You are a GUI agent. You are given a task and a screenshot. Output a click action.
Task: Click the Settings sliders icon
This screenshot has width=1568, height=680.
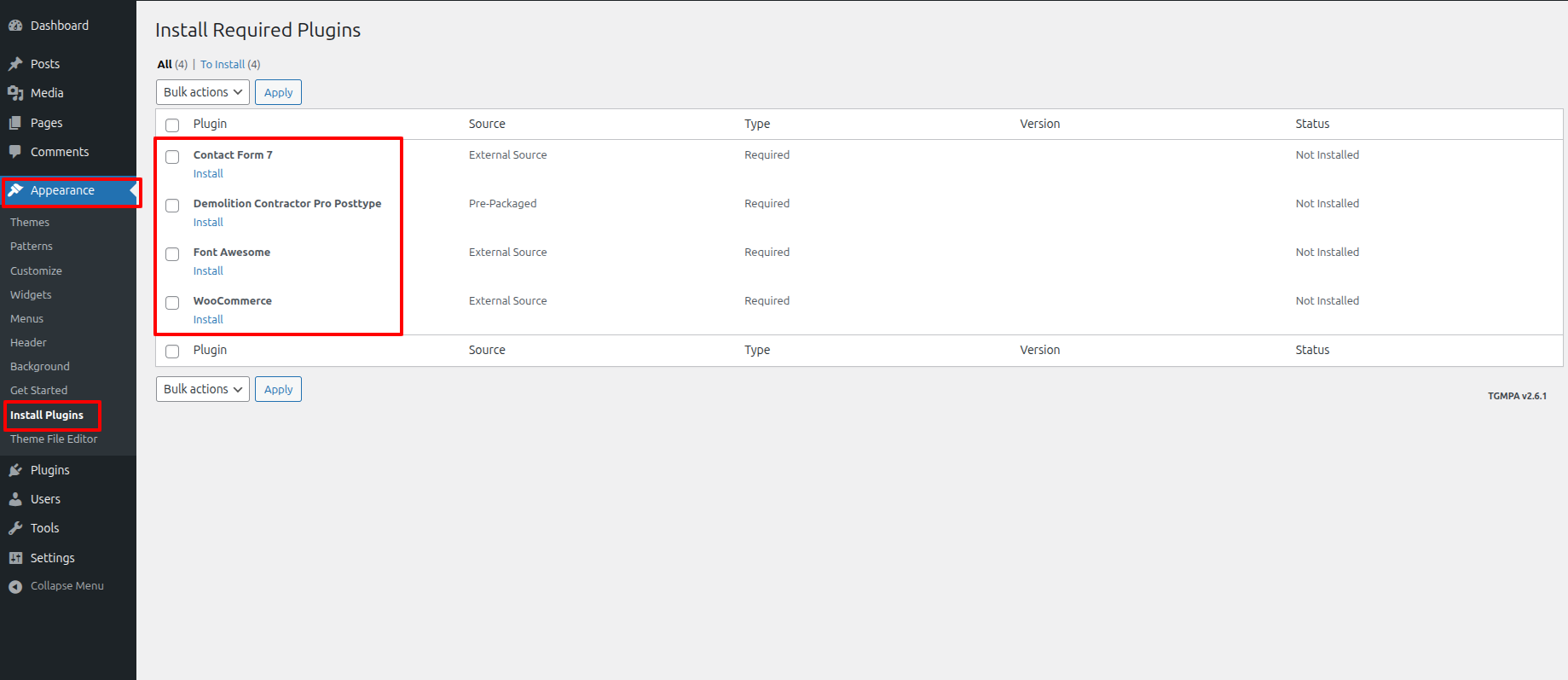pyautogui.click(x=15, y=558)
